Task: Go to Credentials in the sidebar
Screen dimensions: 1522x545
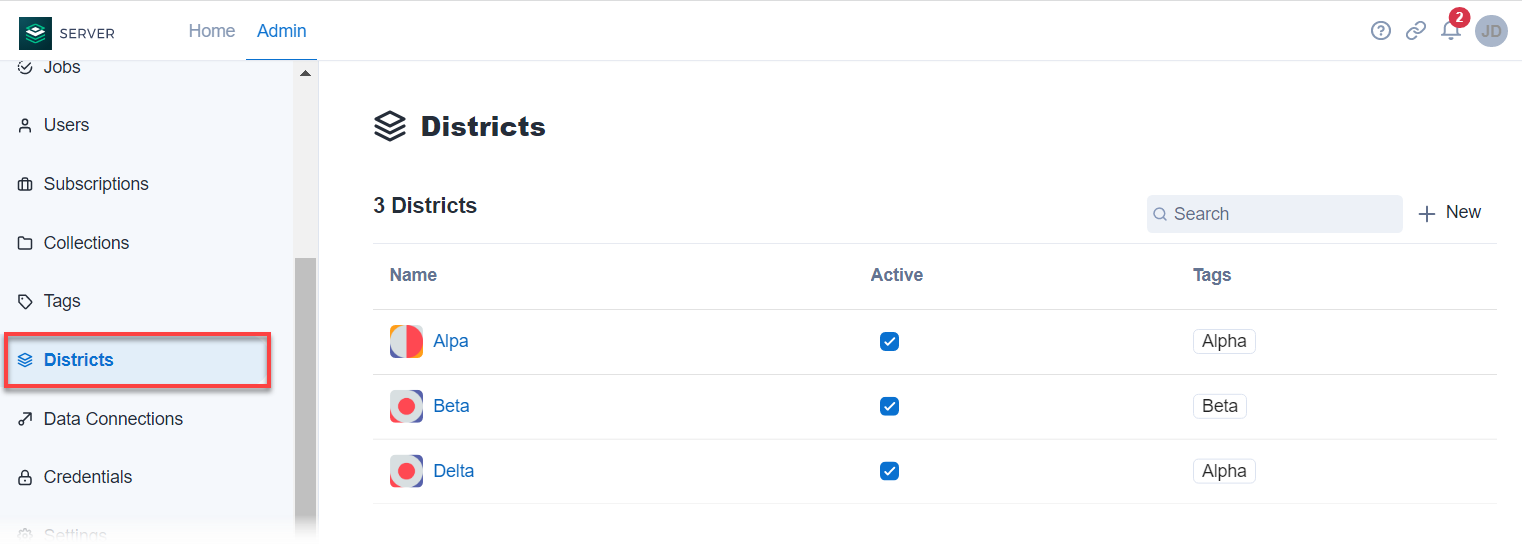Action: pyautogui.click(x=88, y=477)
